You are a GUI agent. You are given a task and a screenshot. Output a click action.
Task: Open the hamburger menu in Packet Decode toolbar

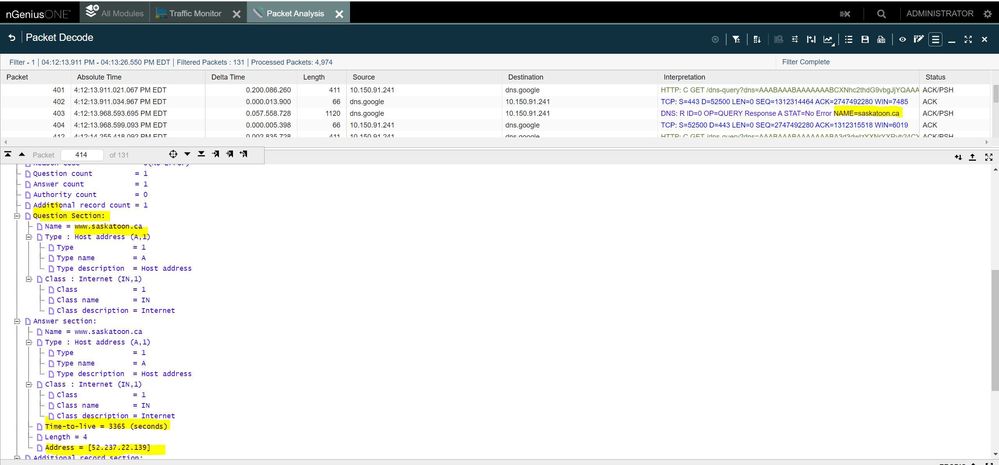(x=935, y=39)
